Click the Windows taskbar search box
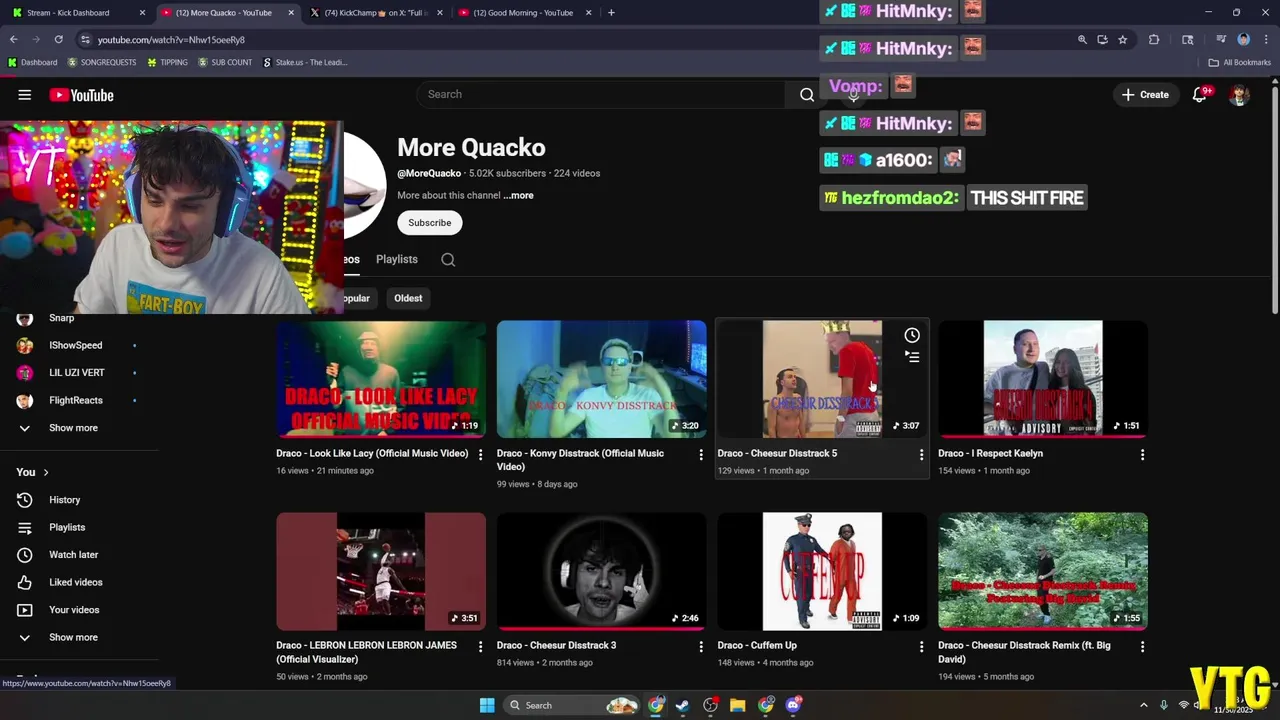 coord(571,705)
